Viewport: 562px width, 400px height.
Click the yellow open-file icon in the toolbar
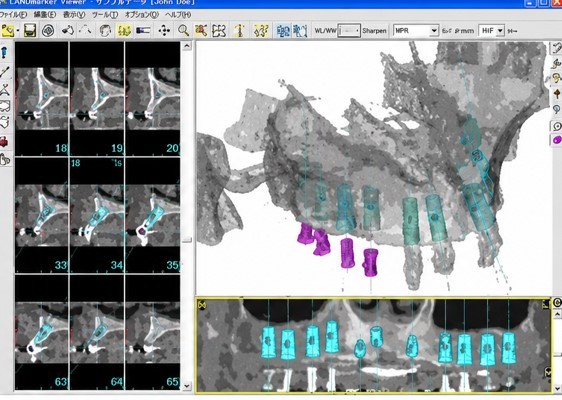click(8, 30)
